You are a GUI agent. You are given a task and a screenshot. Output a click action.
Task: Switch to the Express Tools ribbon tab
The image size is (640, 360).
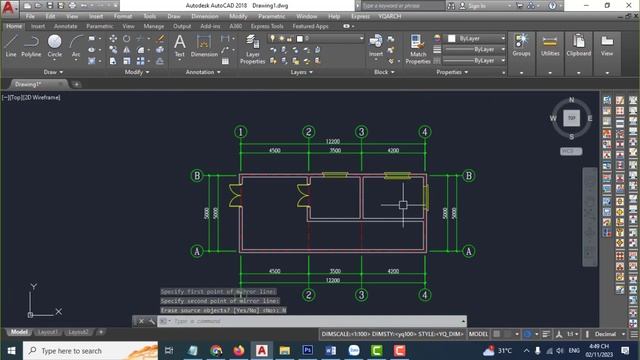pos(267,26)
